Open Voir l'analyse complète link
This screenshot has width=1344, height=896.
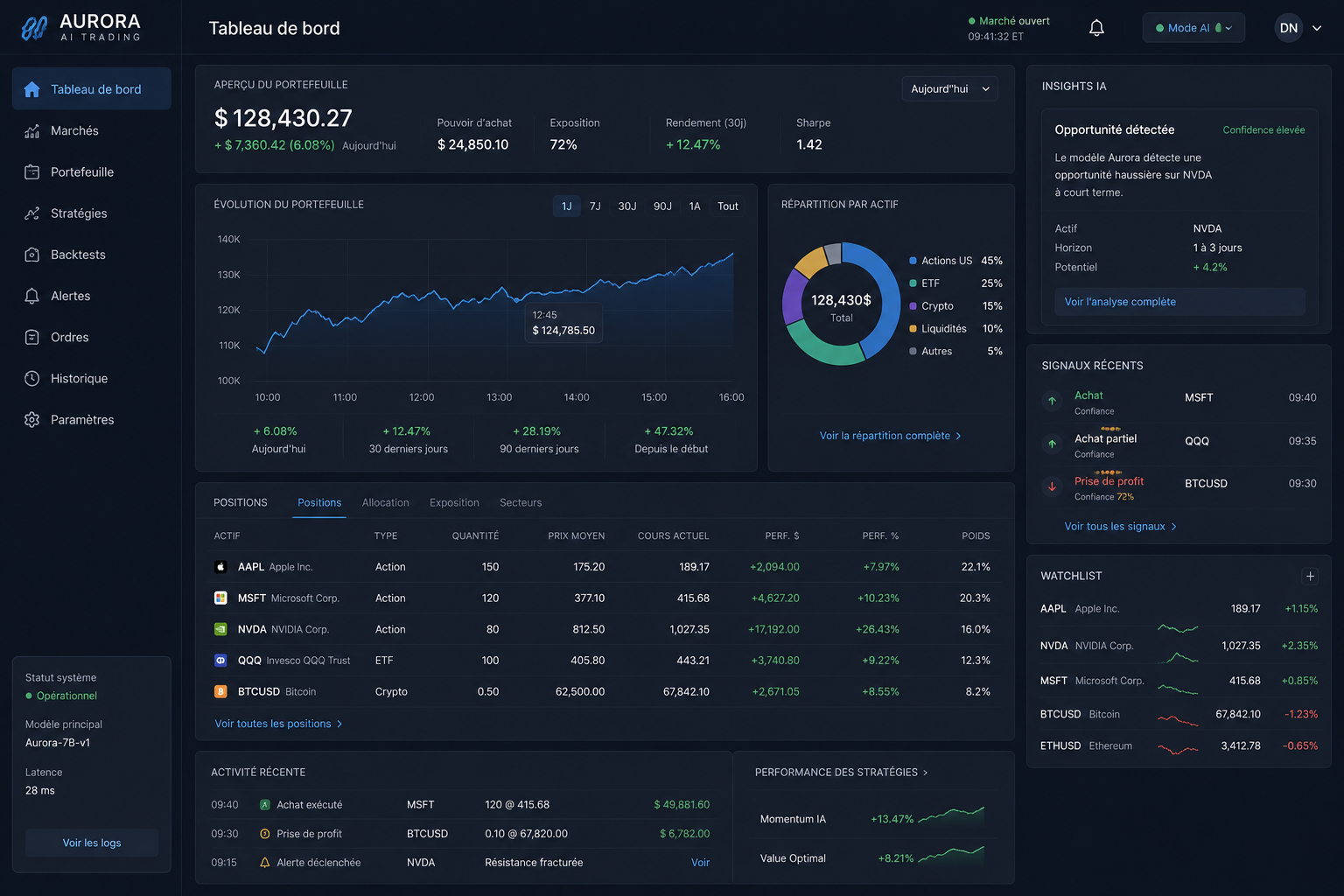pos(1120,302)
